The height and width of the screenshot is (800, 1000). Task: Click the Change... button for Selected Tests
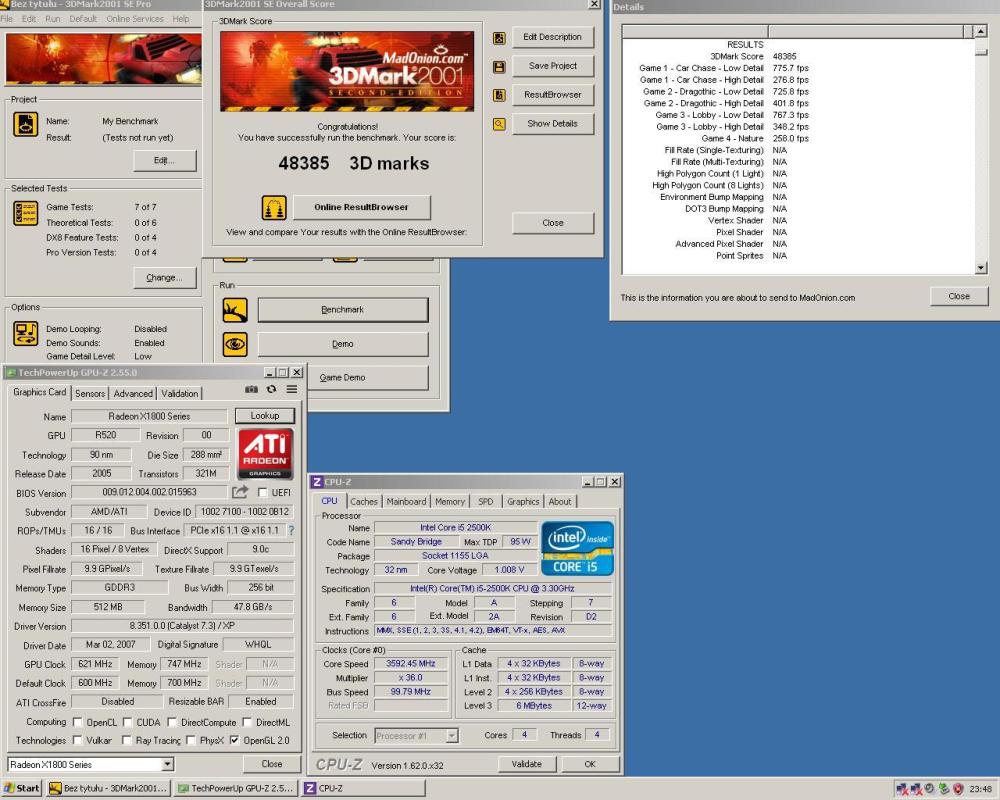(x=165, y=278)
